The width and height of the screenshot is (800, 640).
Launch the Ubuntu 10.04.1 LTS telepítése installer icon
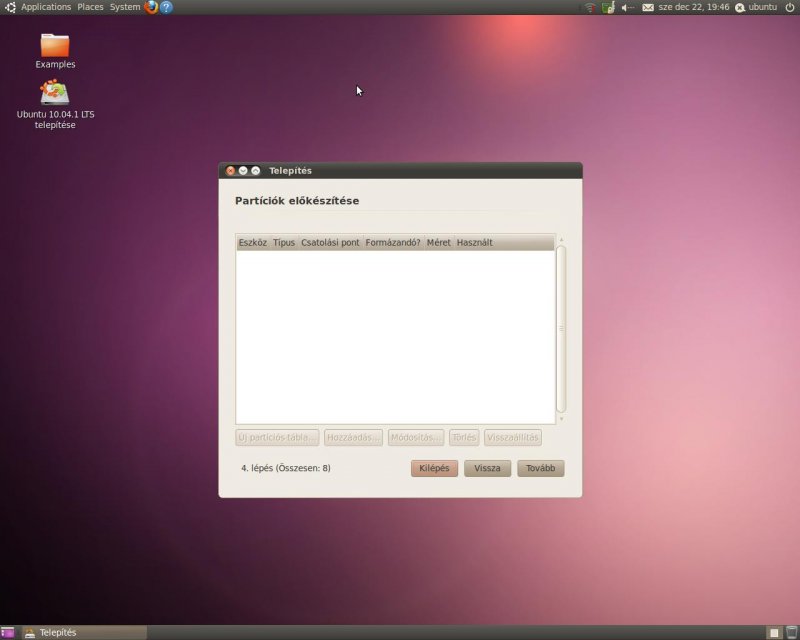click(x=55, y=104)
